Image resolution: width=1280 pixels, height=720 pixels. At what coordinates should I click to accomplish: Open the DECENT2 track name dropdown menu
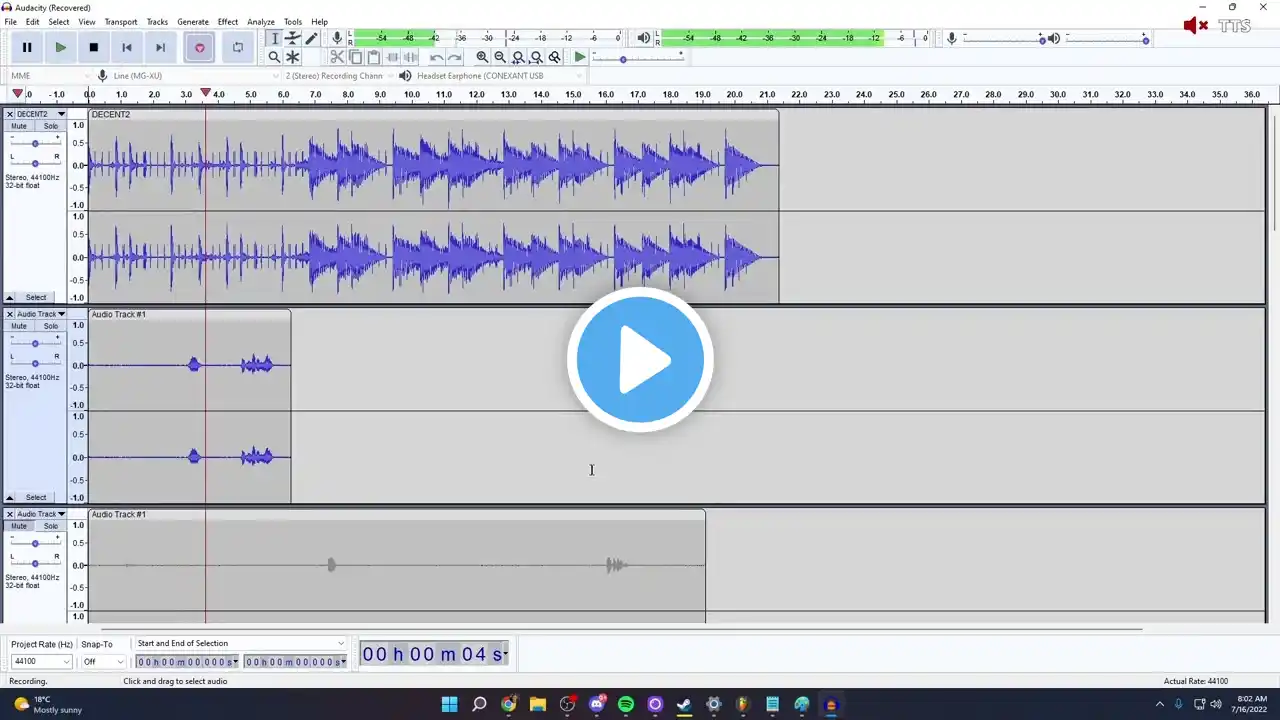point(41,114)
